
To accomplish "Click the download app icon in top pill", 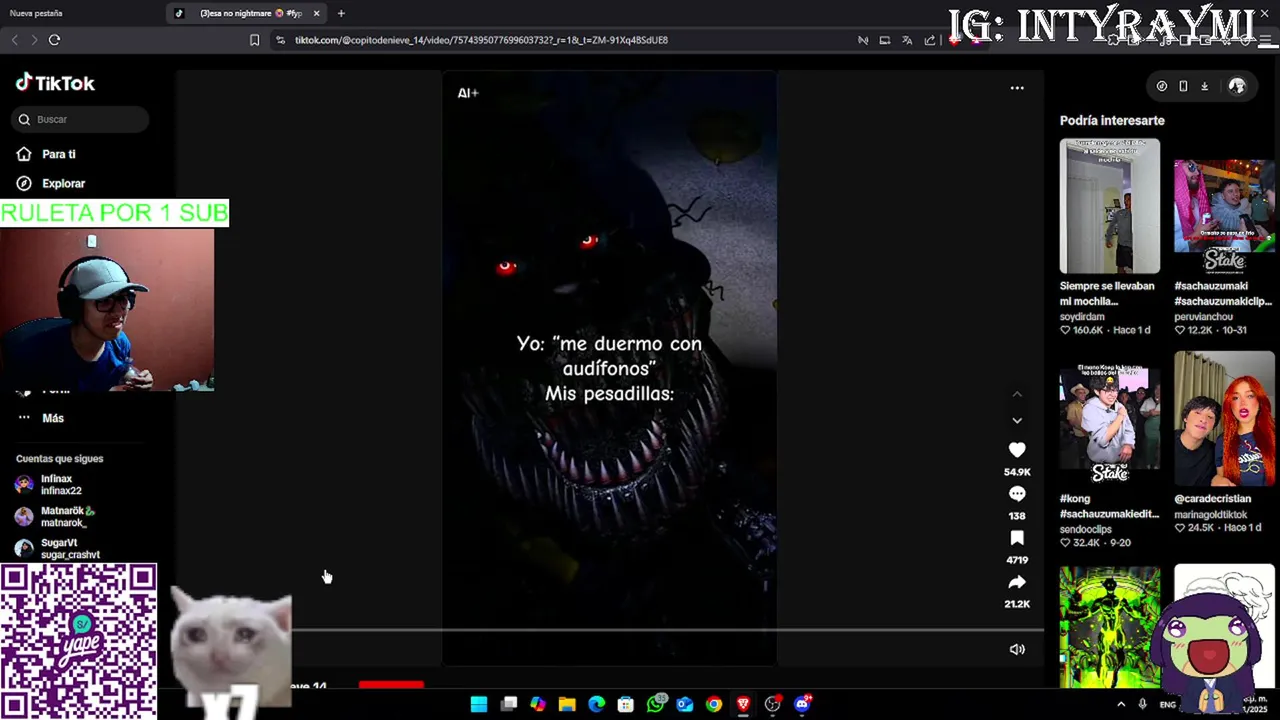I will [1204, 86].
